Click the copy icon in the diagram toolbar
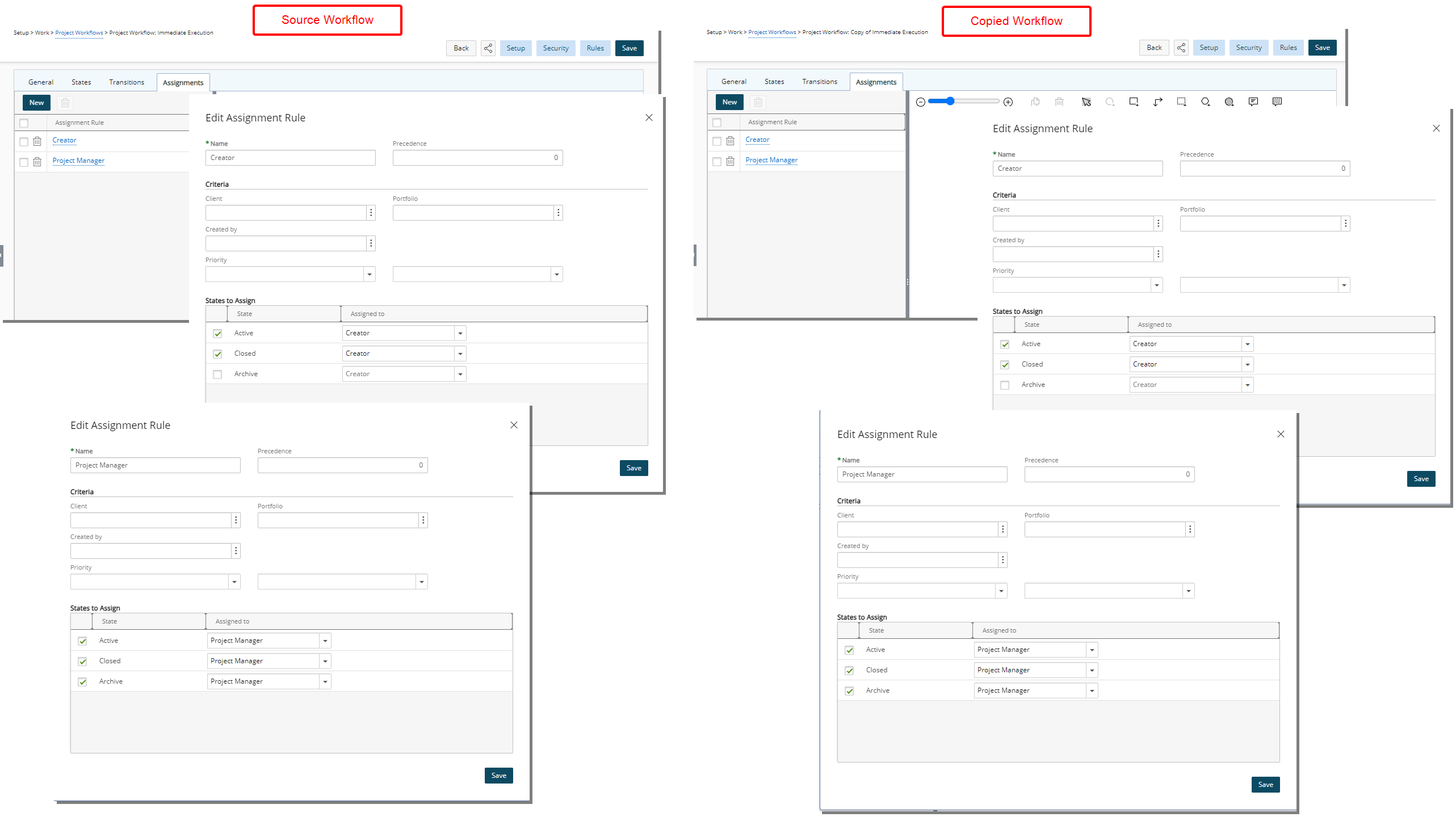 (1035, 102)
